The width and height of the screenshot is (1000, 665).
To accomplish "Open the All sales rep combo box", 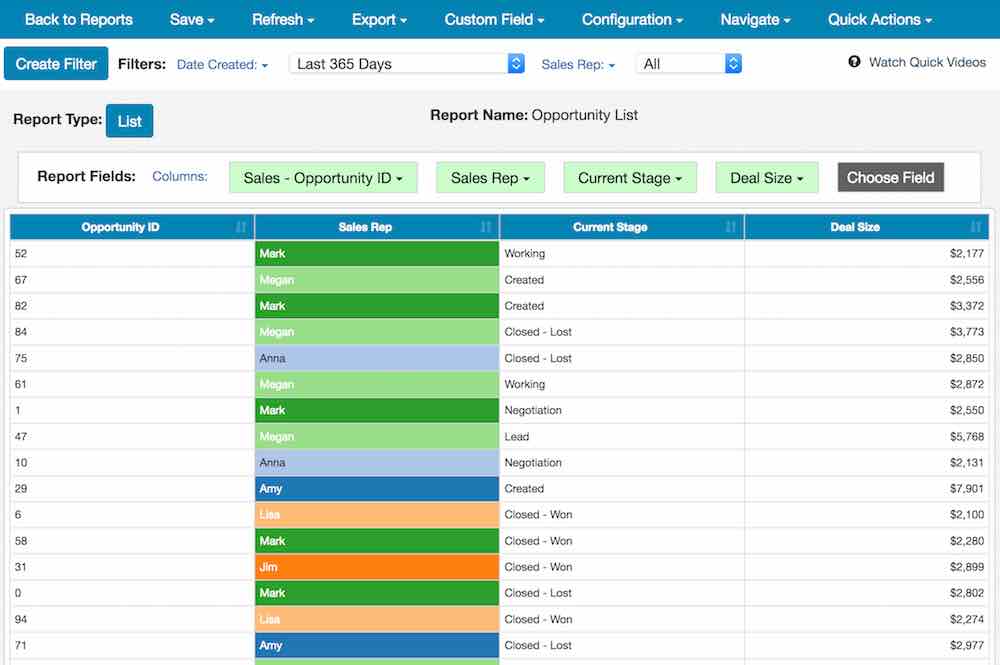I will (x=688, y=62).
